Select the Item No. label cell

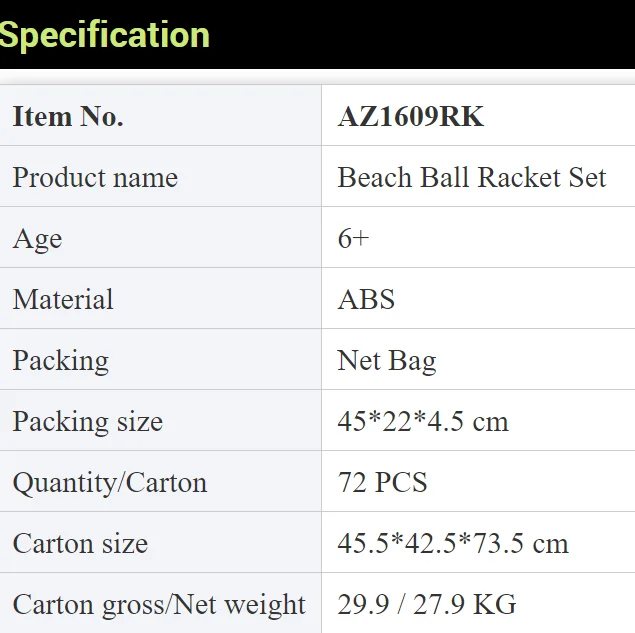pos(160,115)
